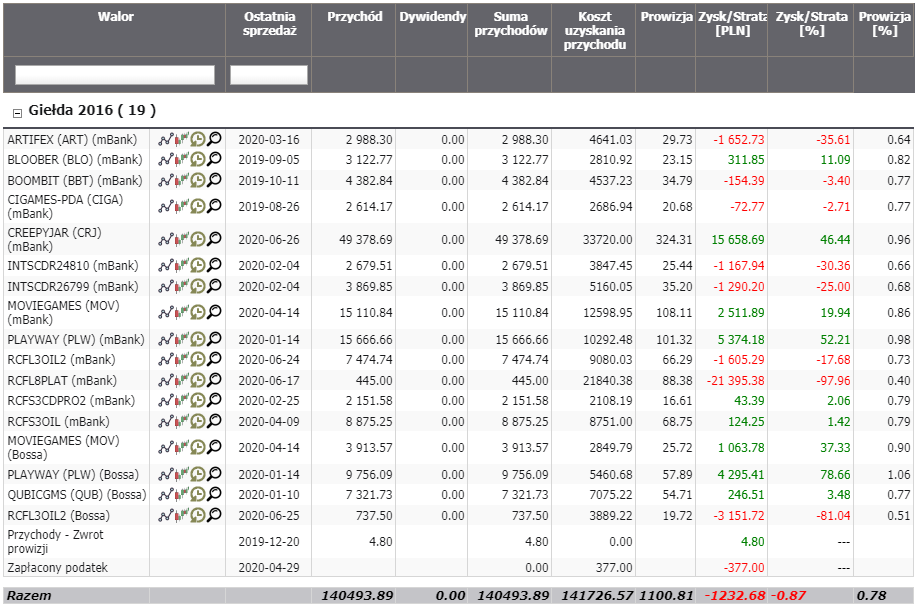918x608 pixels.
Task: Show history clock icon for INTSCDR24810
Action: point(198,265)
